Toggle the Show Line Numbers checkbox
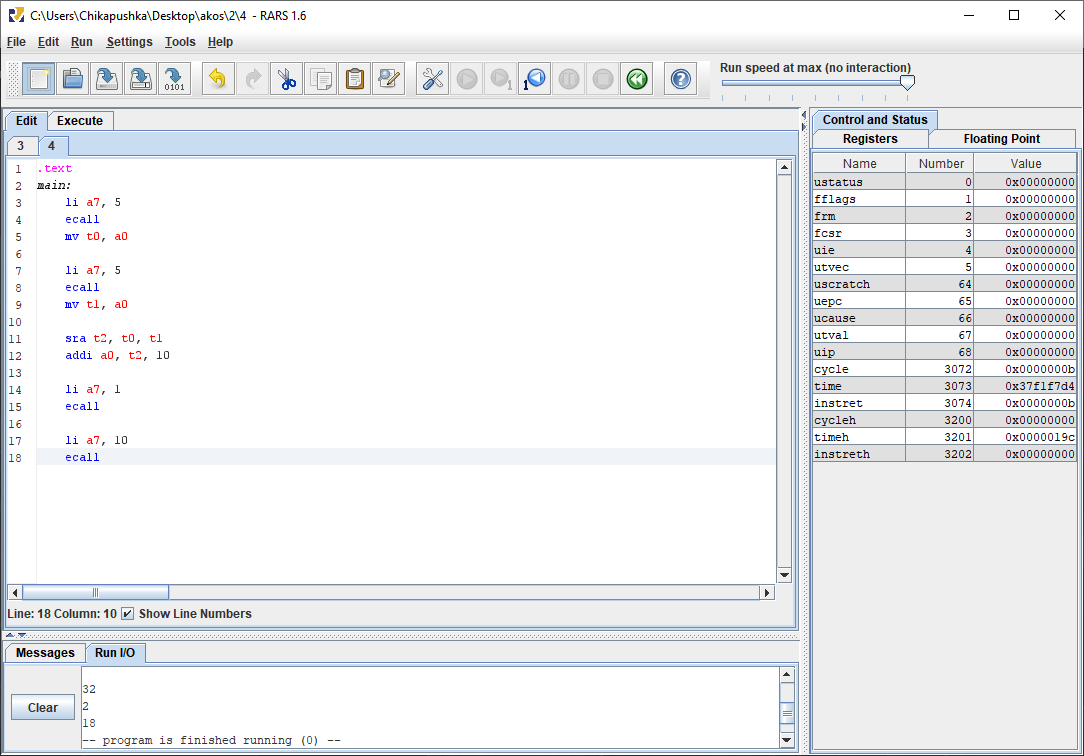The width and height of the screenshot is (1084, 756). coord(128,614)
